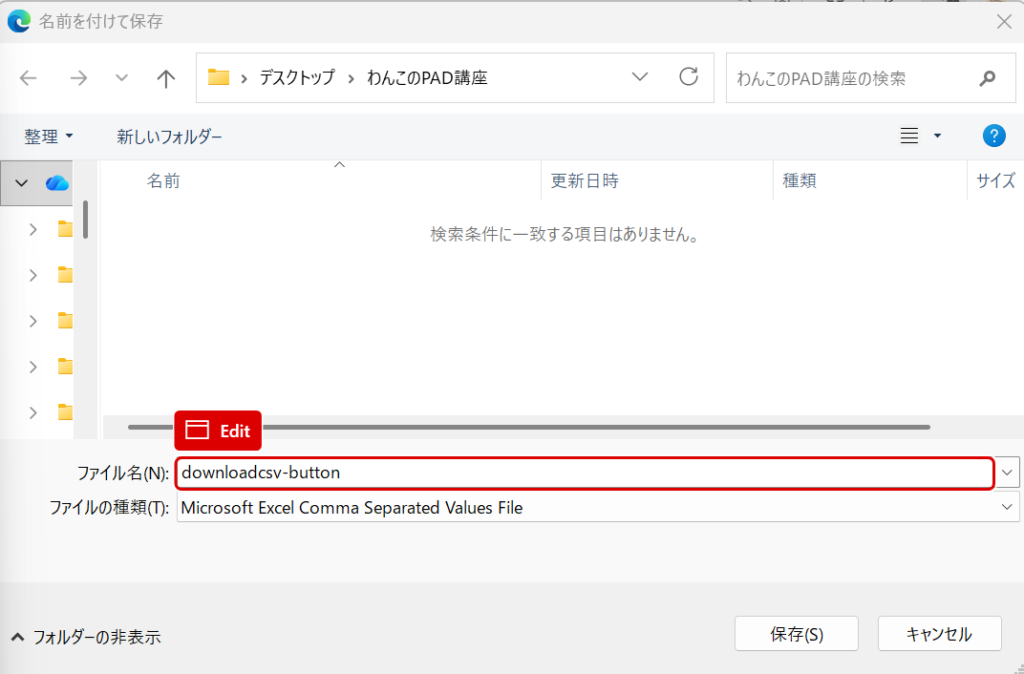Open the blue help icon
Screen dimensions: 1024x674
click(994, 136)
